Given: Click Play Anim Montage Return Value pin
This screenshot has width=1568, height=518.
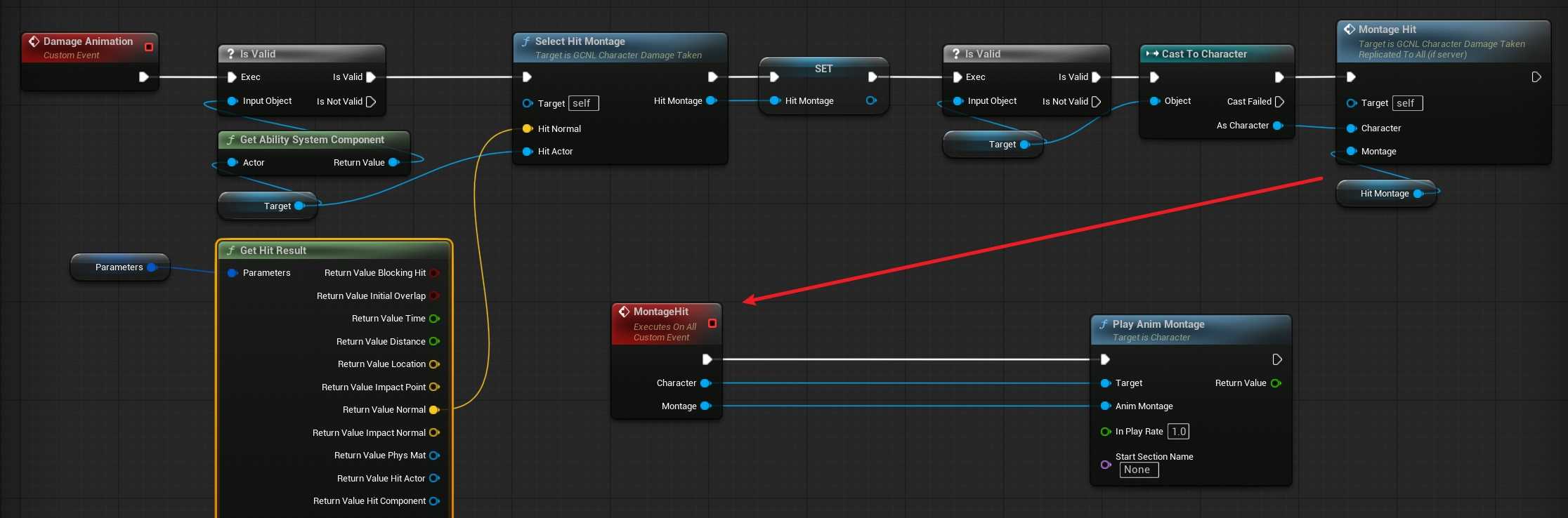Looking at the screenshot, I should point(1276,383).
